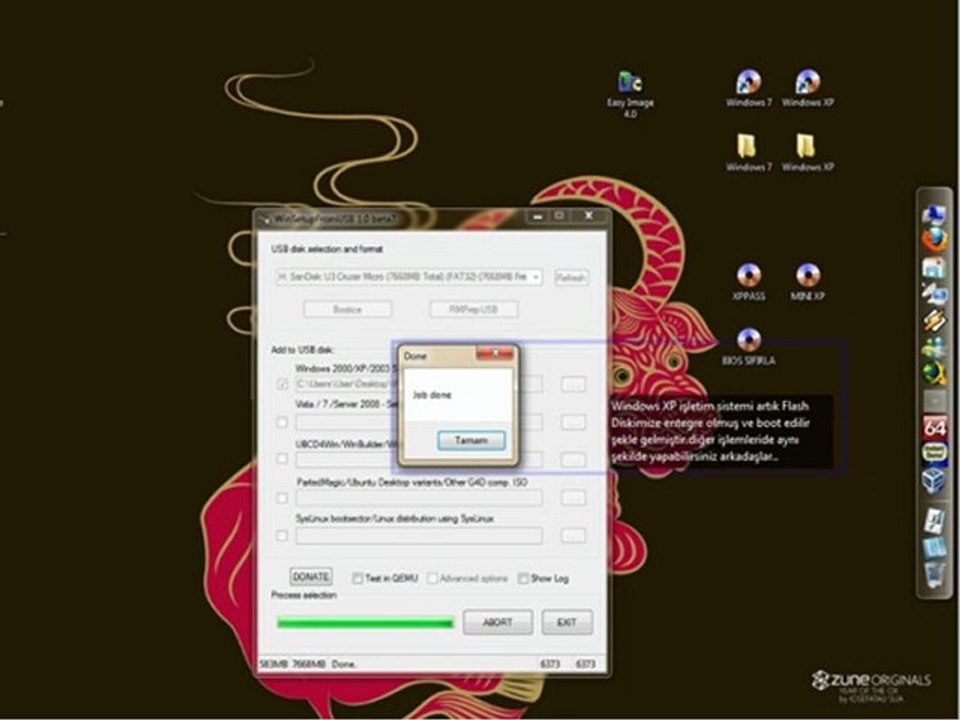Click the '7668MB' status bar value
Image resolution: width=960 pixels, height=720 pixels.
[309, 664]
